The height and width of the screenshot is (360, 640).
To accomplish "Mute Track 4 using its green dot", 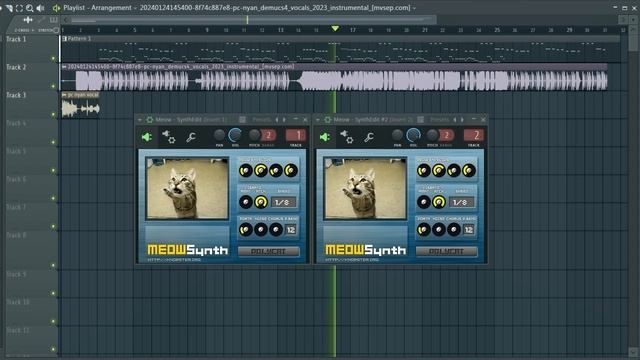I will [x=53, y=142].
